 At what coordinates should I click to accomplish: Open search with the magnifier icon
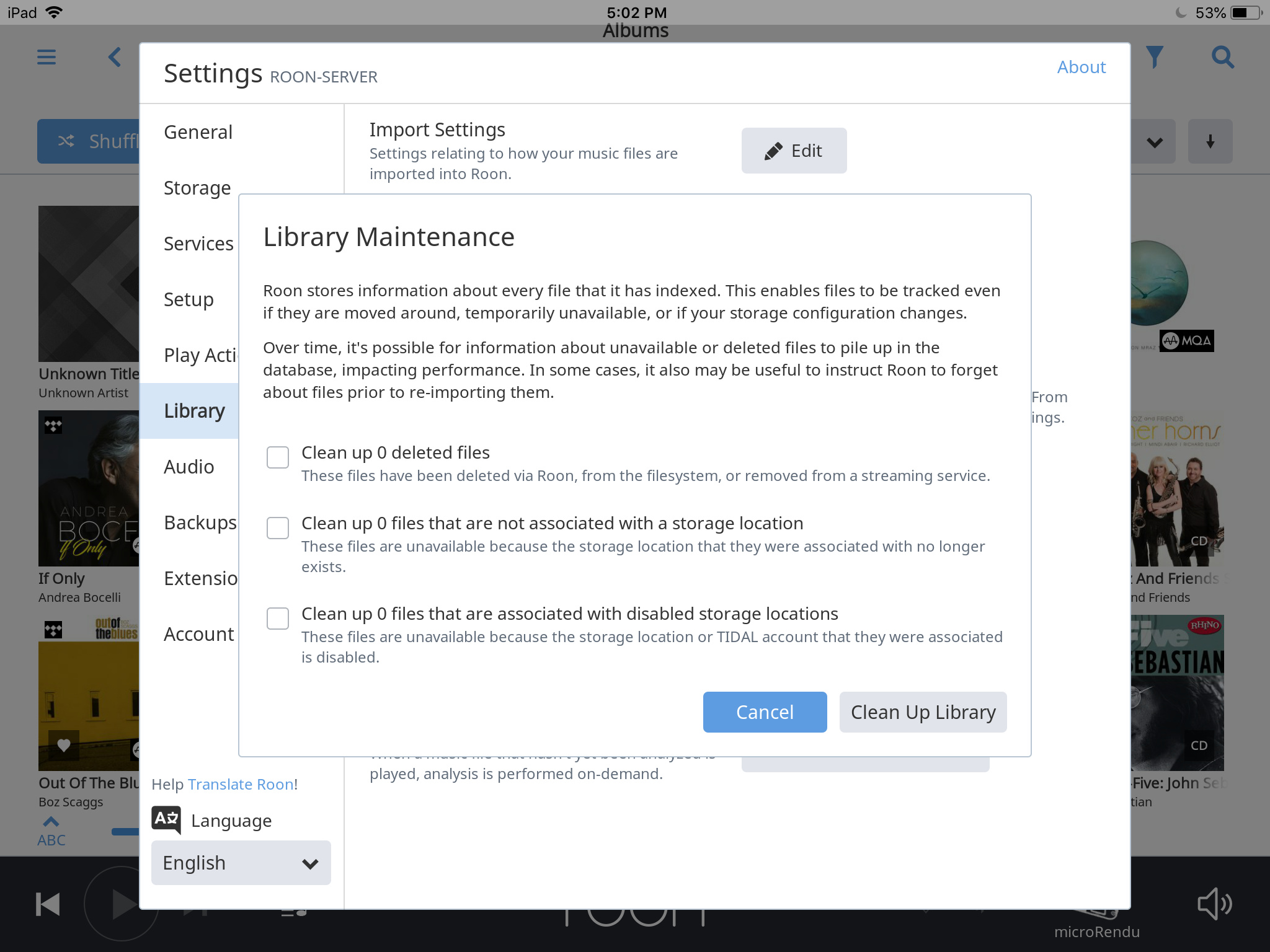pos(1223,57)
